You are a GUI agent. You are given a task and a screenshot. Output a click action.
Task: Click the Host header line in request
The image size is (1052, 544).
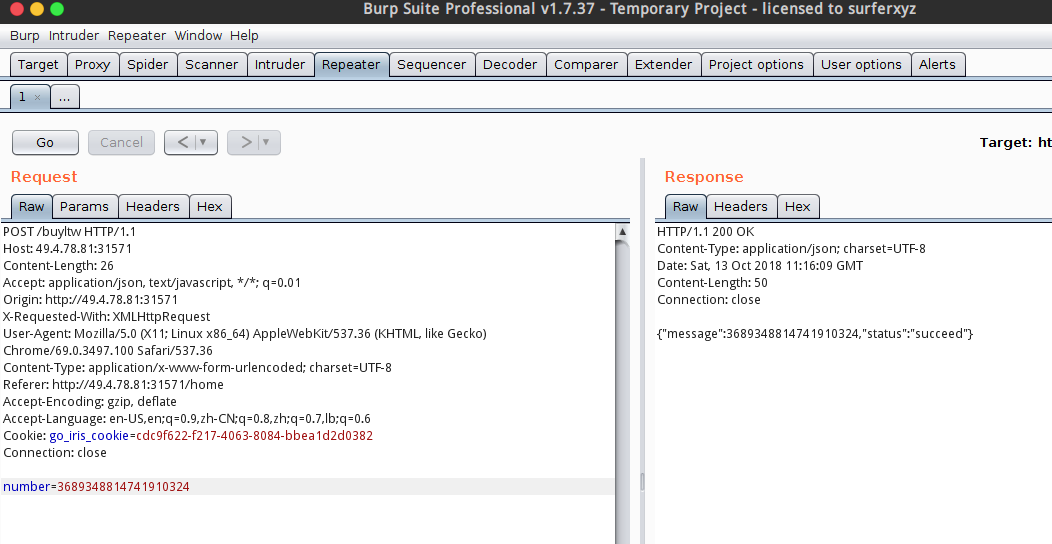(67, 248)
